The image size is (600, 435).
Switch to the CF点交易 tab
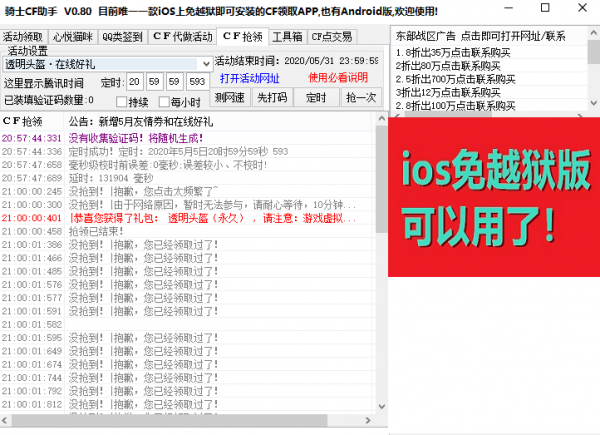coord(332,37)
